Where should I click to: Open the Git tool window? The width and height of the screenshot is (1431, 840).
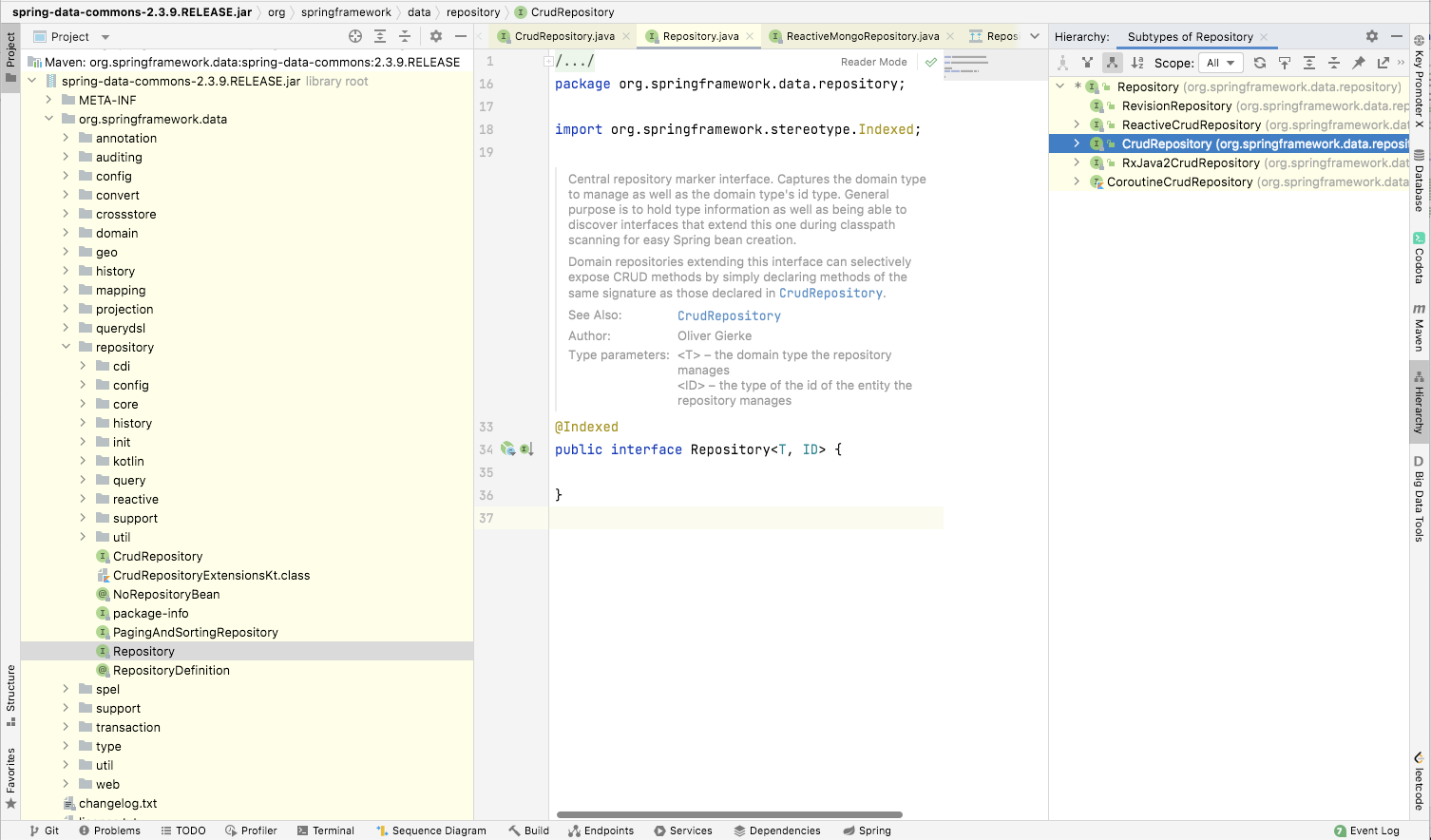(44, 830)
